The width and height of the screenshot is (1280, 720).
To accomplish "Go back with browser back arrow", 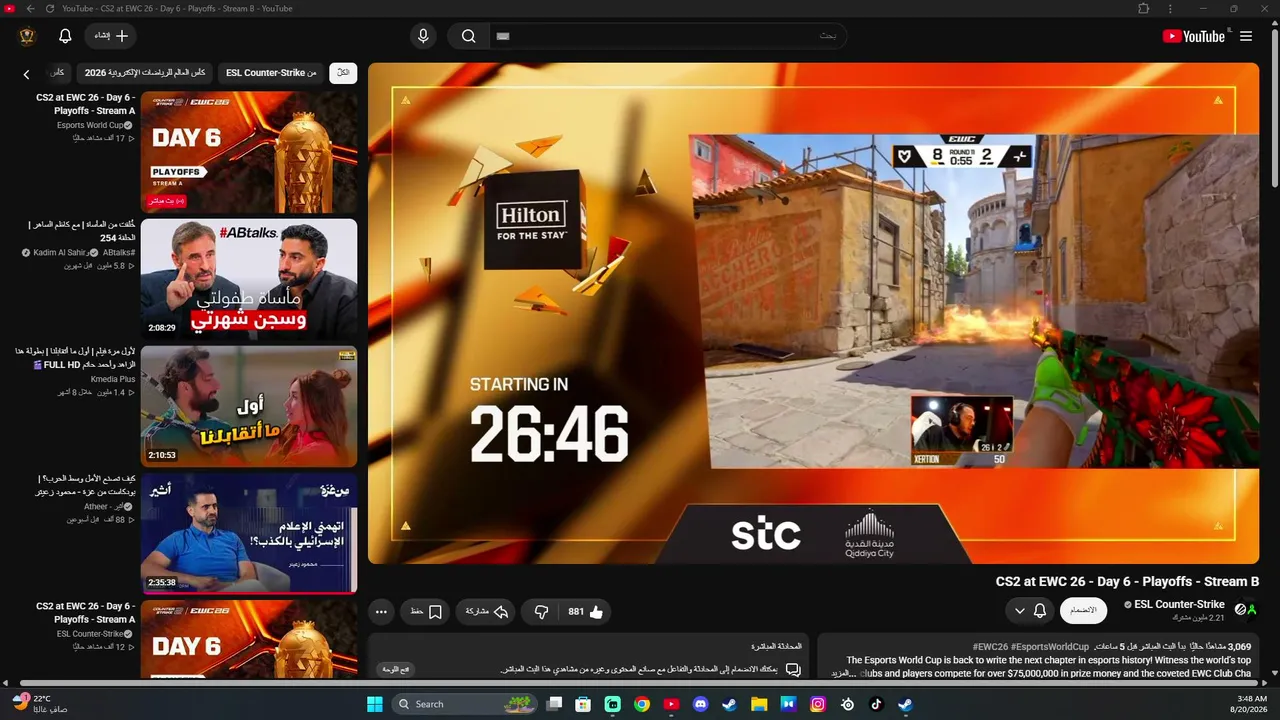I will coord(30,8).
